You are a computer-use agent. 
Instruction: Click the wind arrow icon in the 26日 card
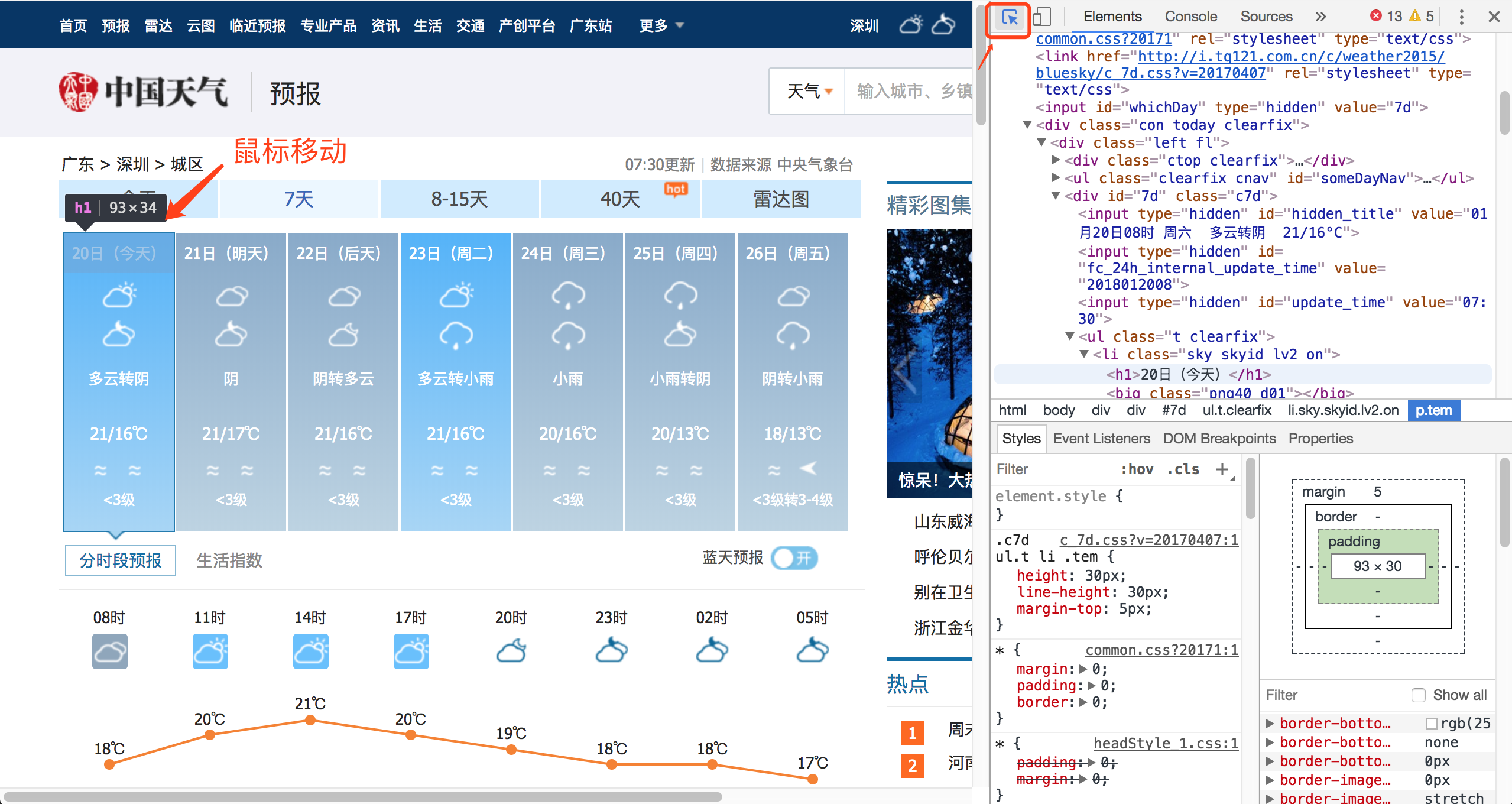click(808, 469)
